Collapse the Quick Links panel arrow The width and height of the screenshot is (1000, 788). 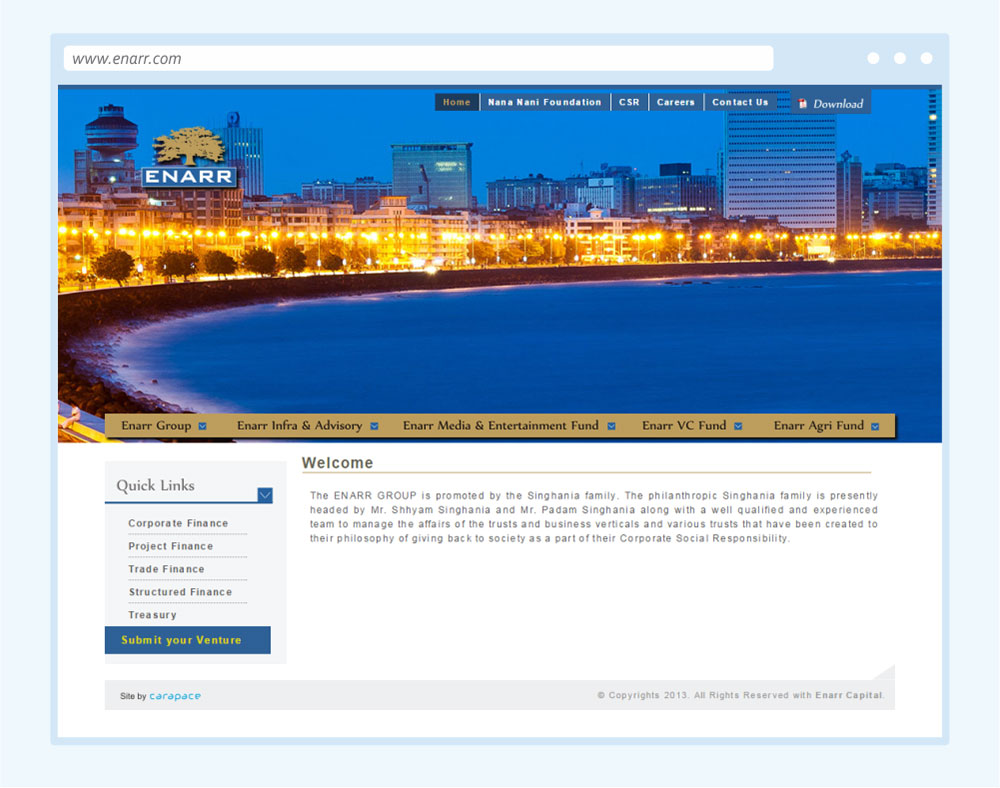[x=265, y=495]
